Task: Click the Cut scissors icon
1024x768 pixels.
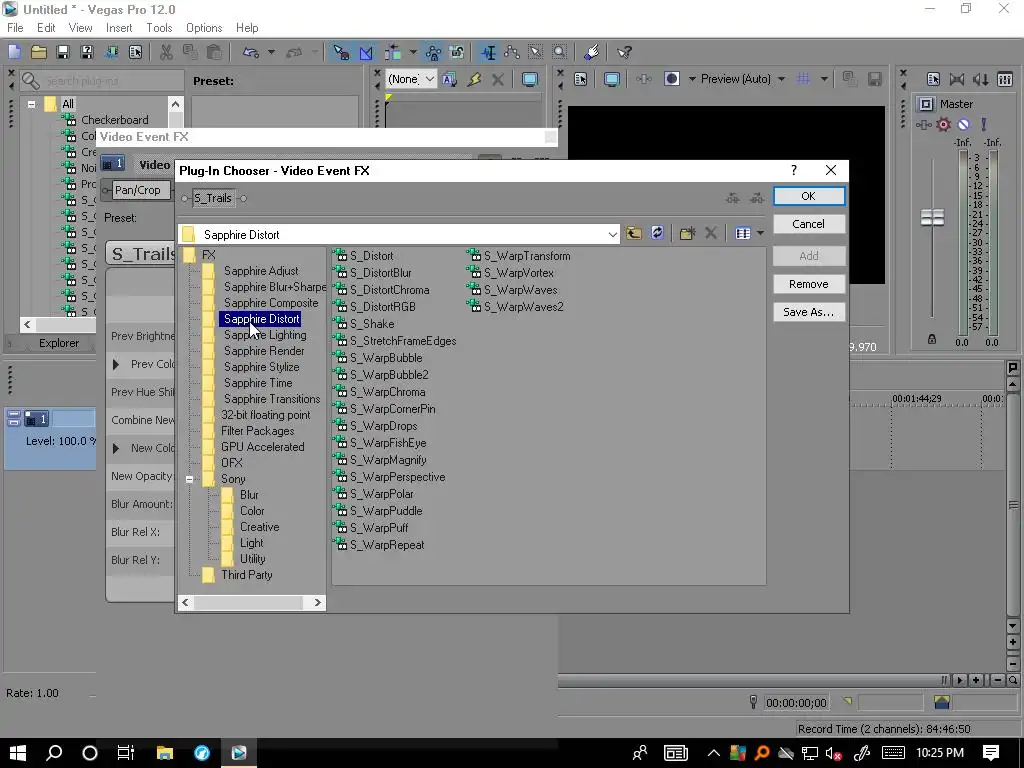Action: (x=166, y=52)
